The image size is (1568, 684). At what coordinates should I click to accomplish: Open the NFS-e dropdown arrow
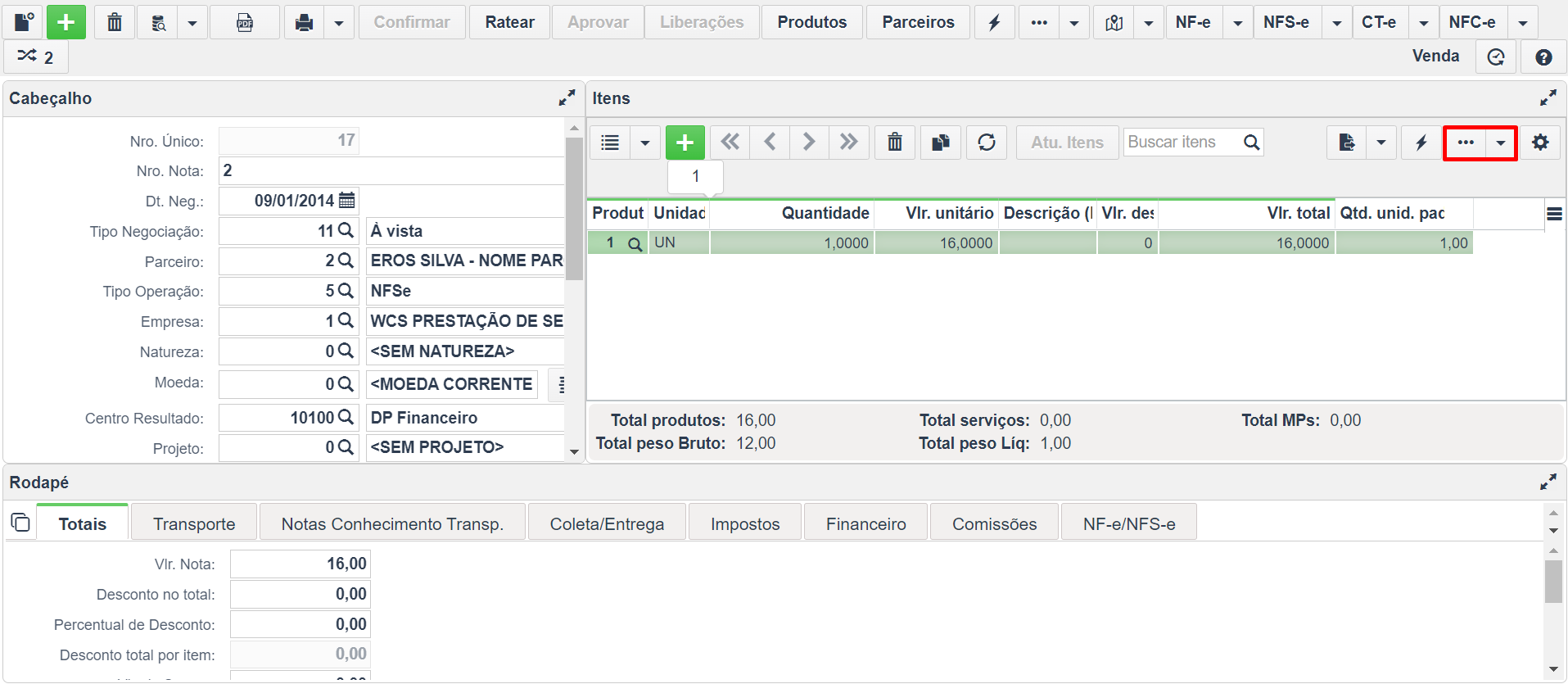tap(1336, 22)
